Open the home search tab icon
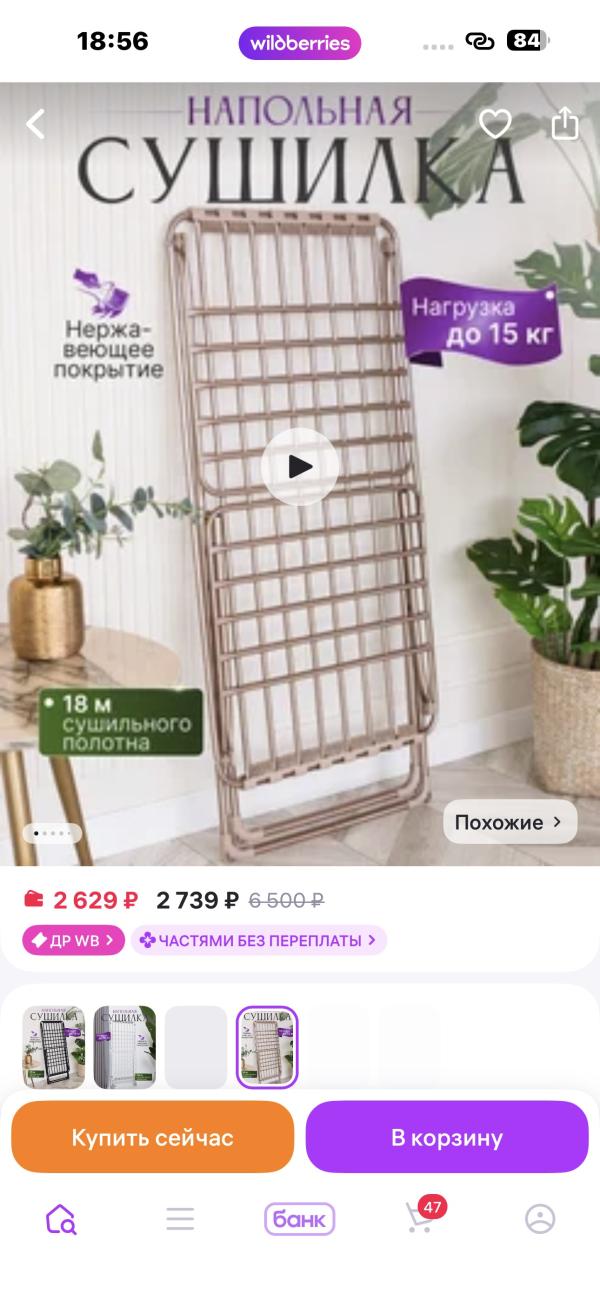This screenshot has height=1300, width=600. click(x=61, y=1219)
